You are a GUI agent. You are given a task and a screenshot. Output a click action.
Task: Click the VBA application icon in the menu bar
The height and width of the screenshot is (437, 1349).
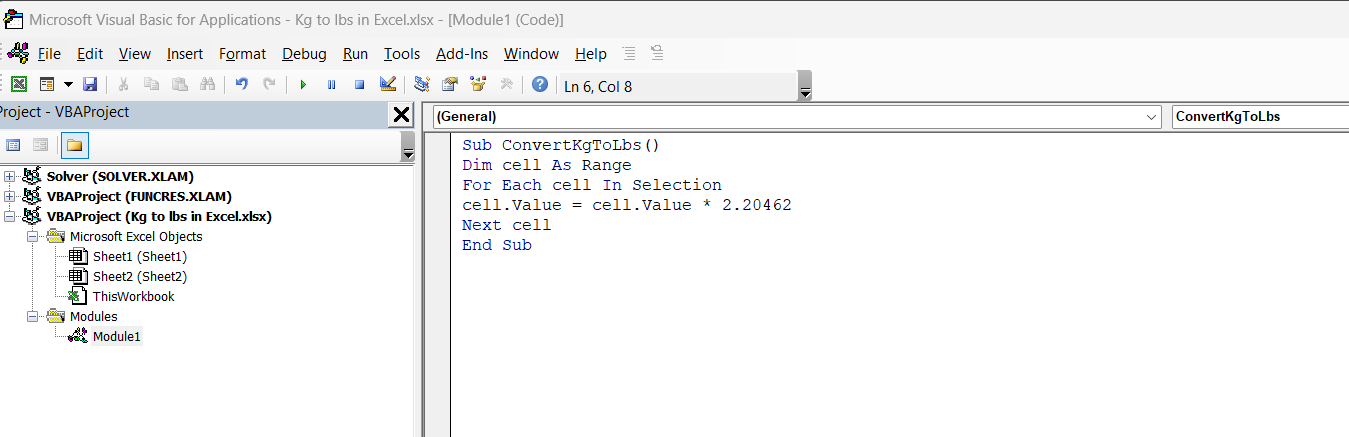coord(17,53)
